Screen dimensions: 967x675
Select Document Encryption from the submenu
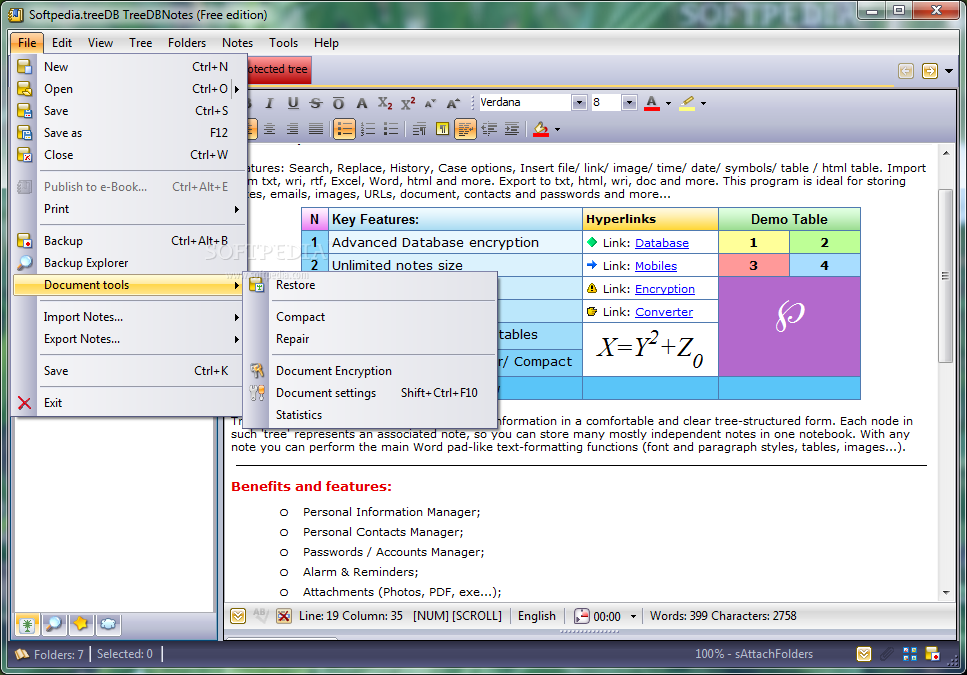(x=370, y=370)
